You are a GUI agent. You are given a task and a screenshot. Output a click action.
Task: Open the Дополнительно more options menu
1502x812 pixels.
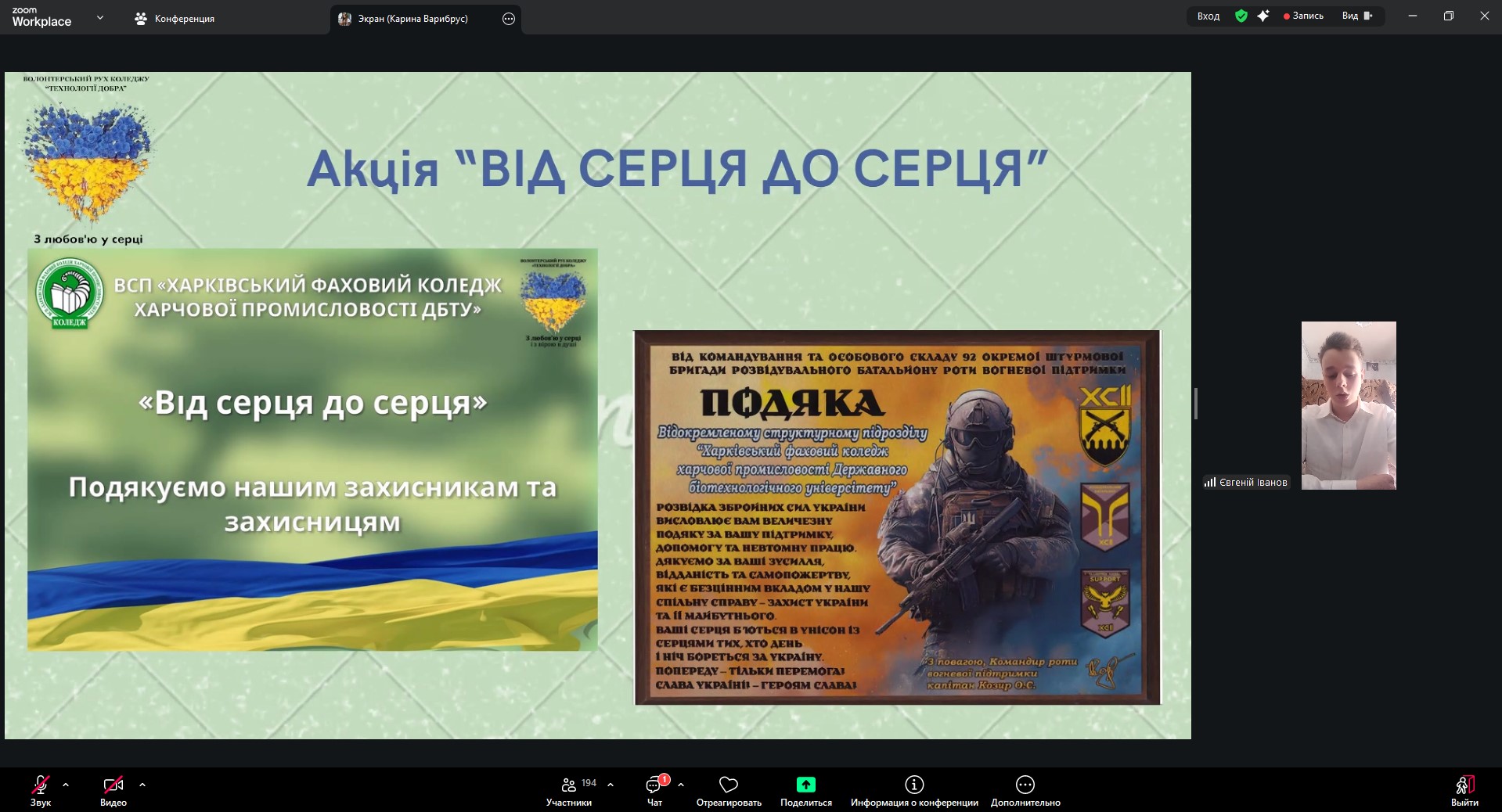1025,785
